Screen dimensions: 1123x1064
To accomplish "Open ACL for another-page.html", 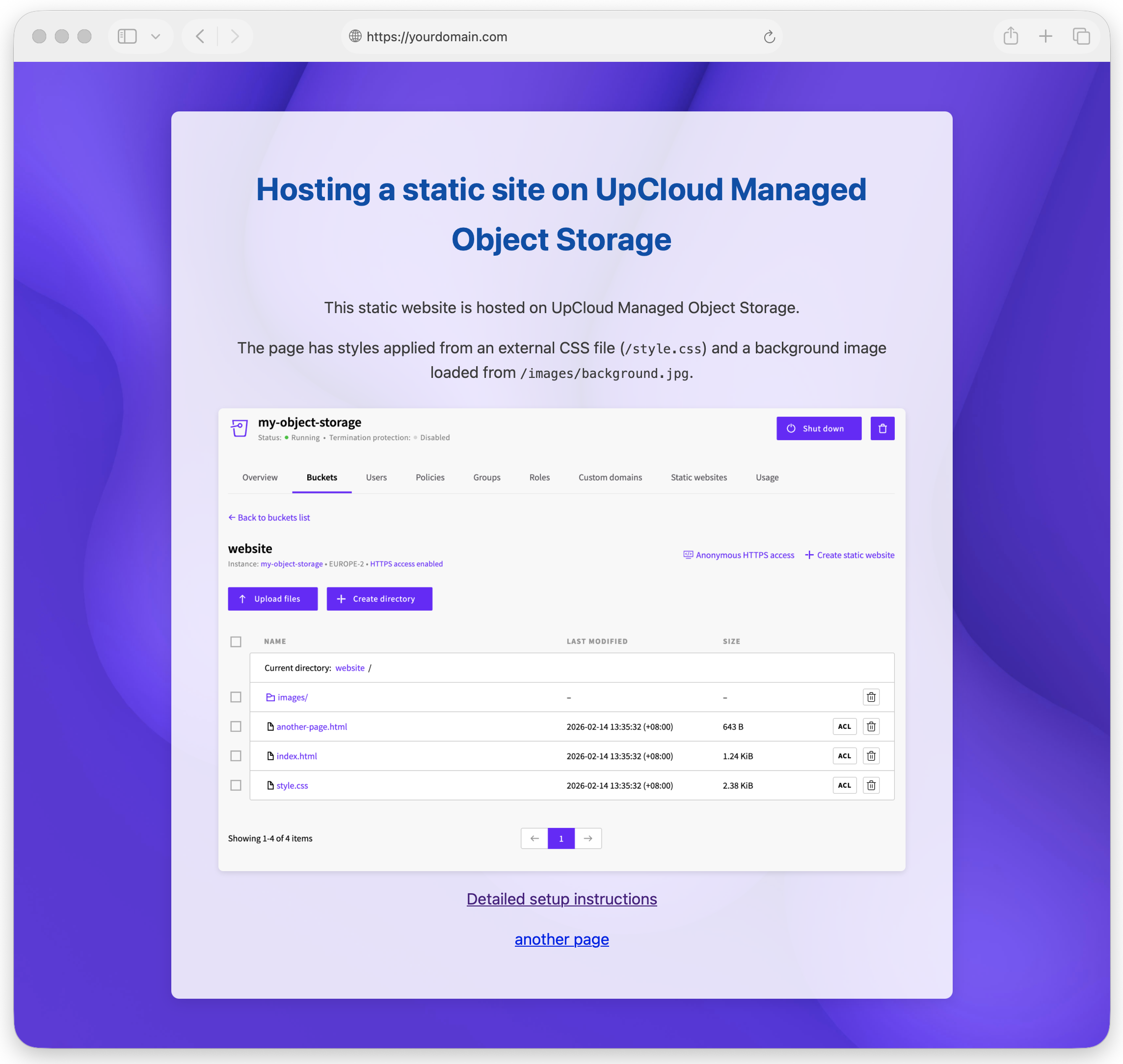I will pyautogui.click(x=845, y=726).
